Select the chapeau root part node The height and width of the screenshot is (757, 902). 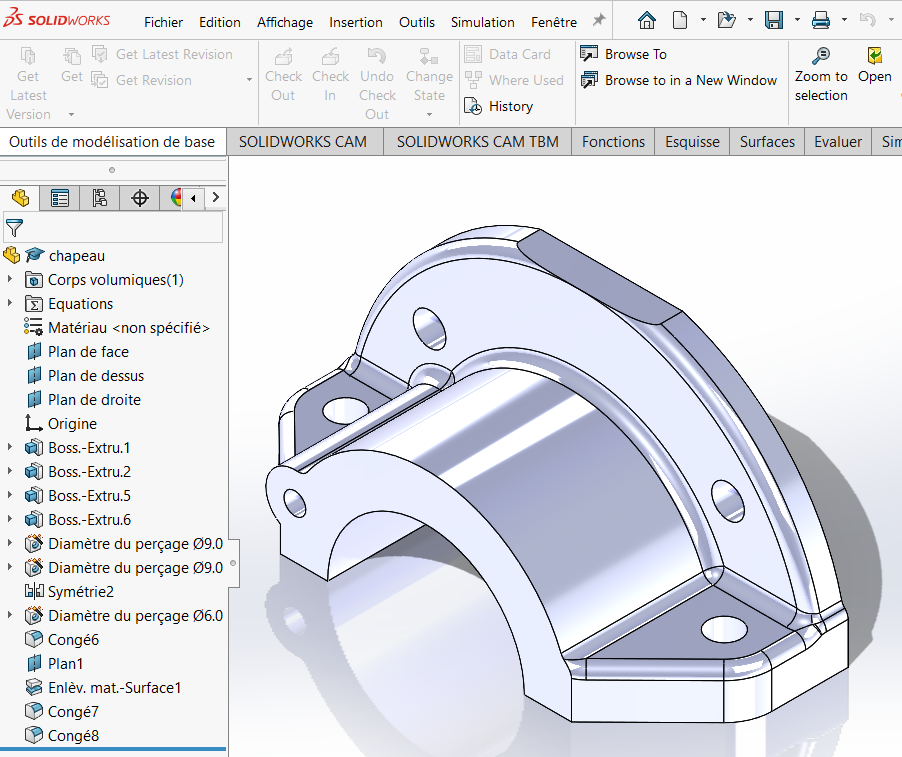coord(77,255)
